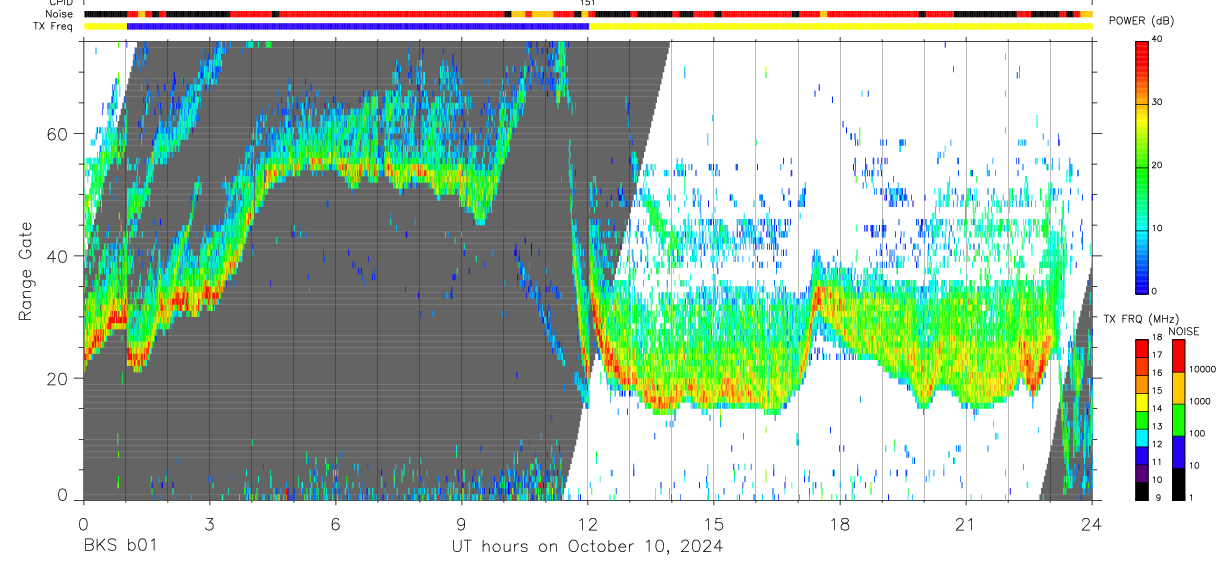Click the 15 tick on the UT hours axis

click(714, 524)
